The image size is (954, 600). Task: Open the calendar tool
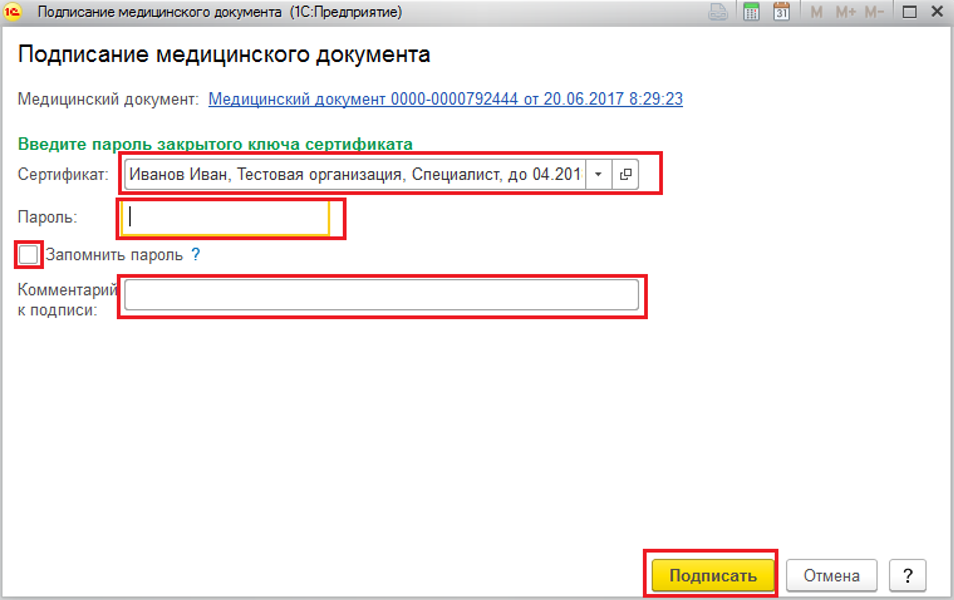pyautogui.click(x=781, y=12)
